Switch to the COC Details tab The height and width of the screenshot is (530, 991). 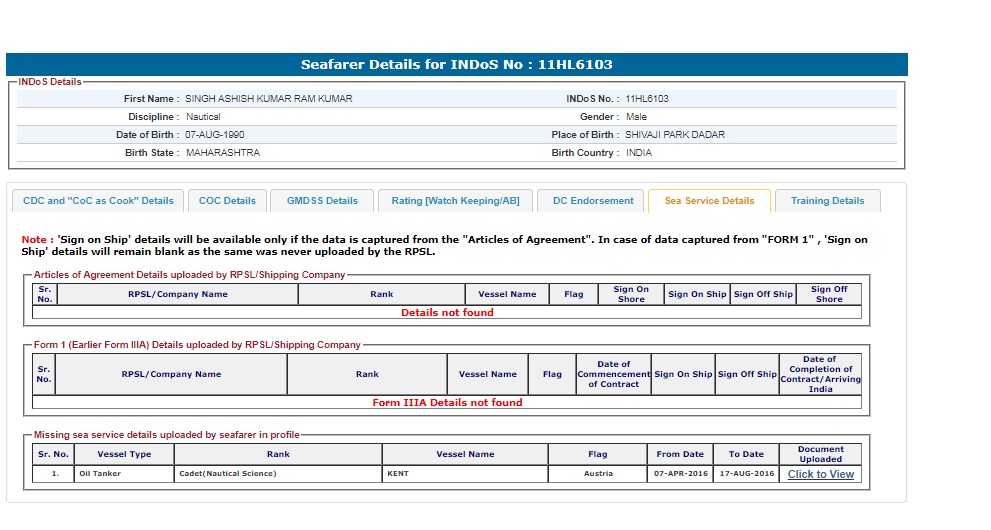pos(227,201)
